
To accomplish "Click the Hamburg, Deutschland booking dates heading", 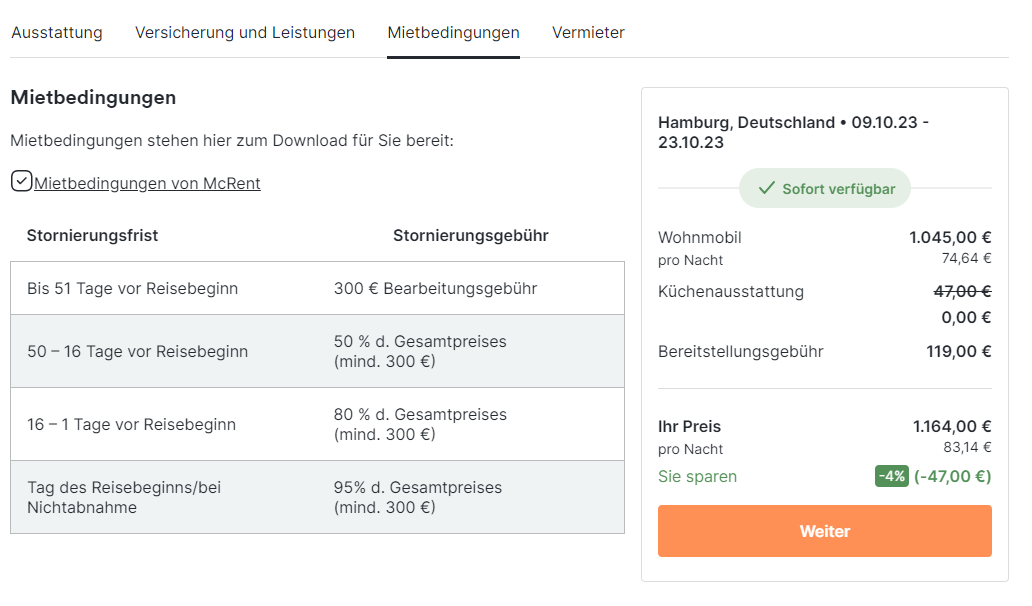I will pyautogui.click(x=793, y=132).
